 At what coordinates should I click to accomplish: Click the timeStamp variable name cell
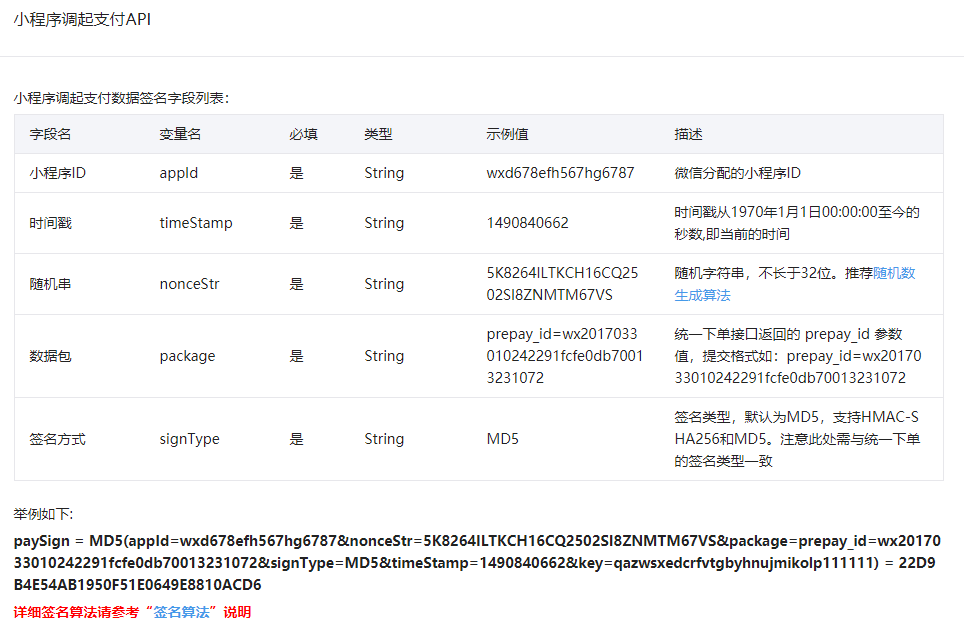(196, 223)
